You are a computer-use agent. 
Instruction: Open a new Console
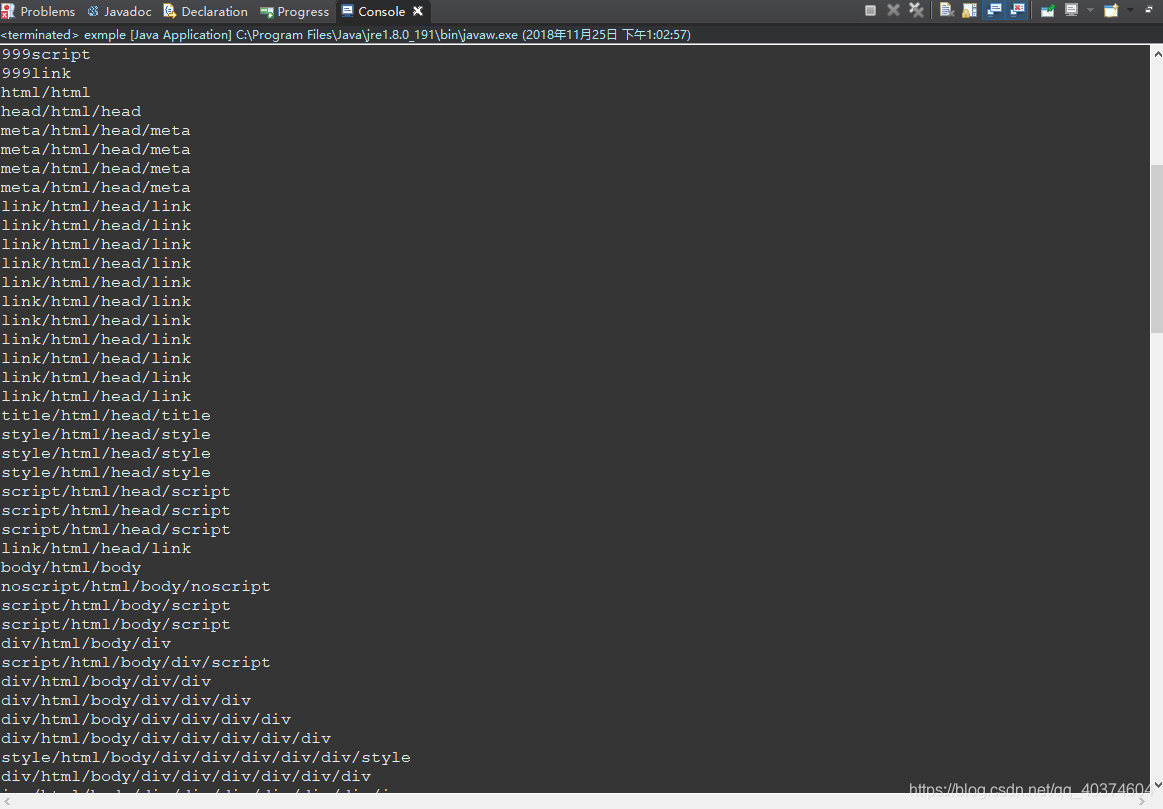point(1111,10)
